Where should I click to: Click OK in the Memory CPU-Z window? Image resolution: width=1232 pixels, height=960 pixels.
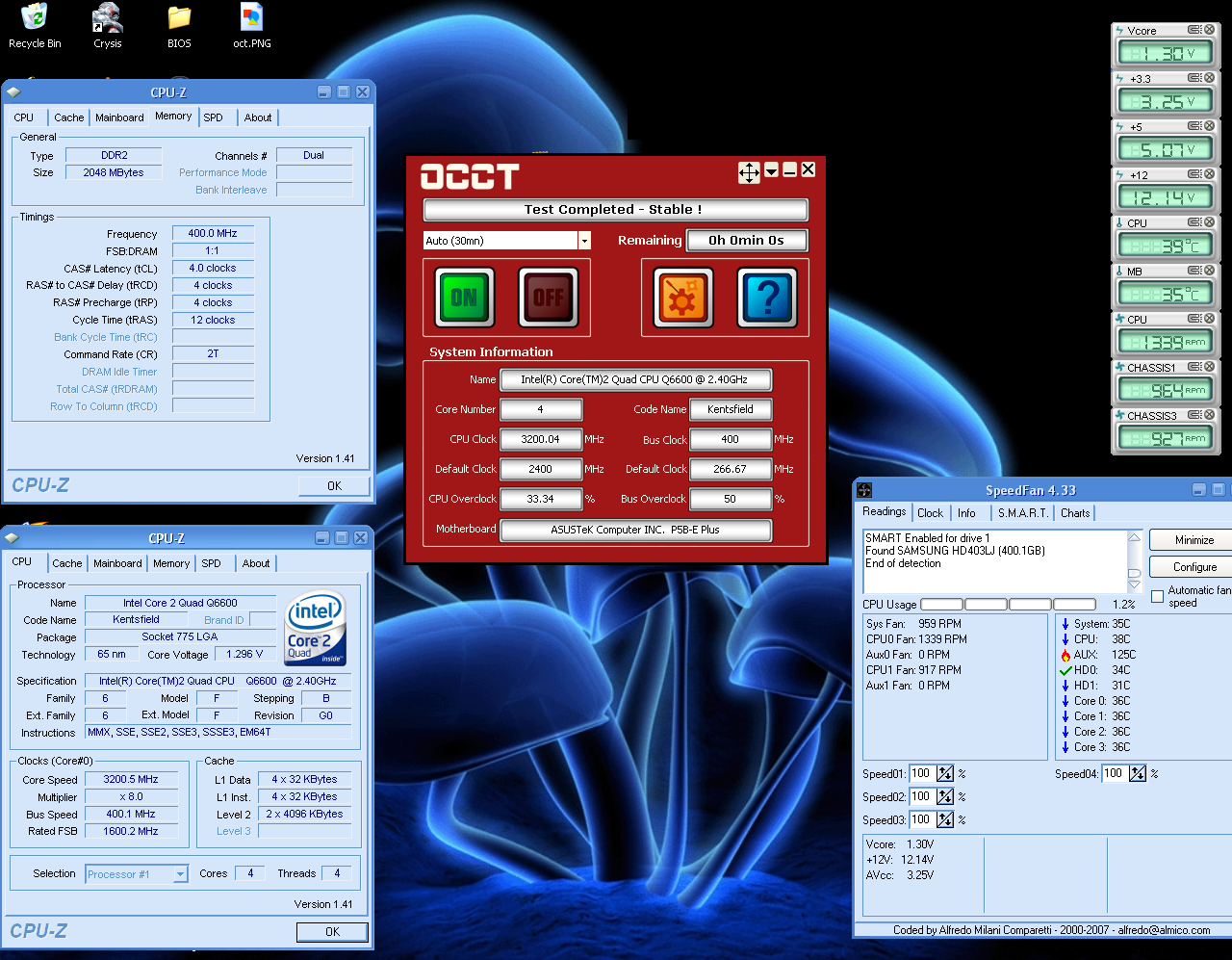point(334,486)
